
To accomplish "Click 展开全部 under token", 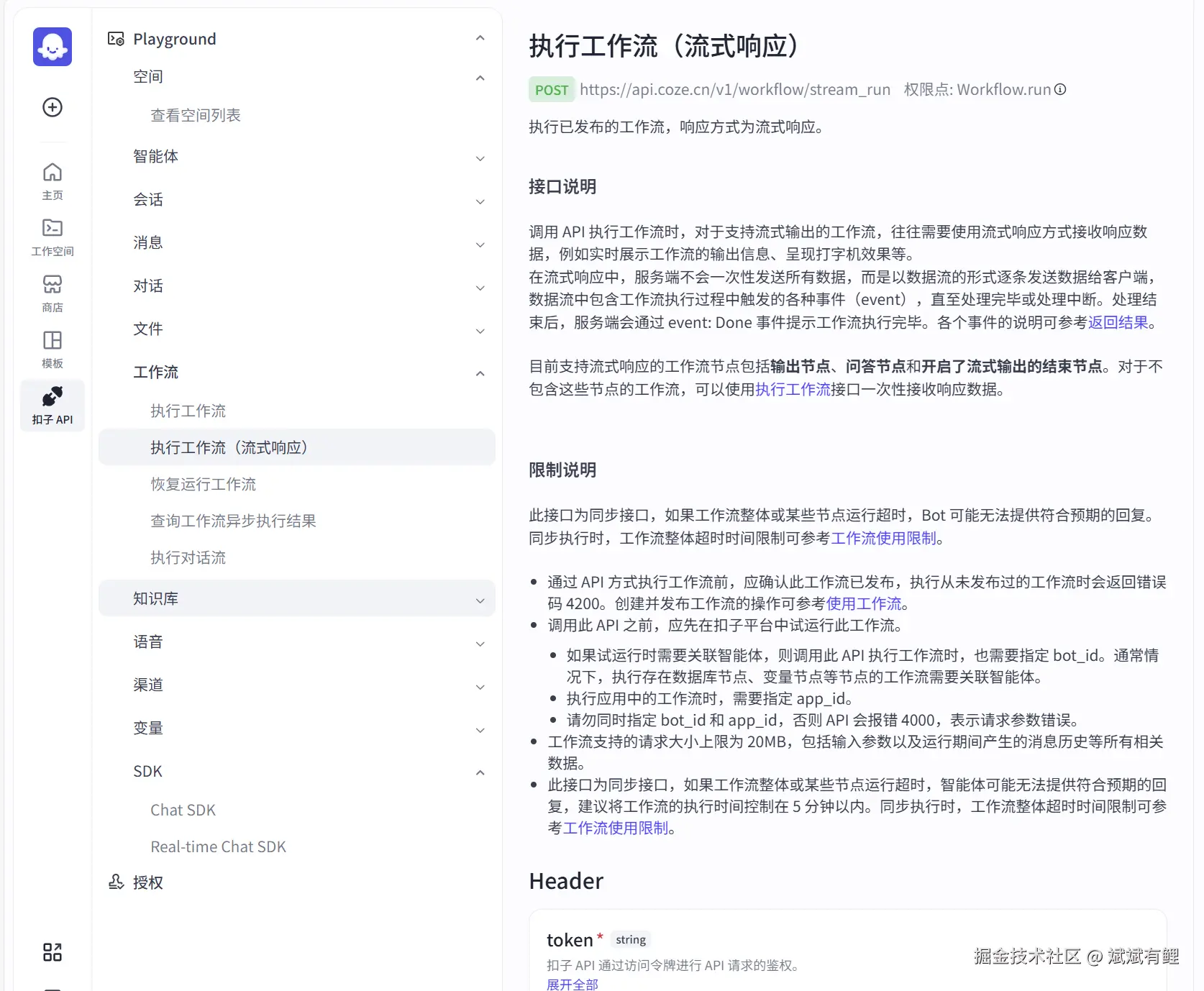I will point(573,984).
